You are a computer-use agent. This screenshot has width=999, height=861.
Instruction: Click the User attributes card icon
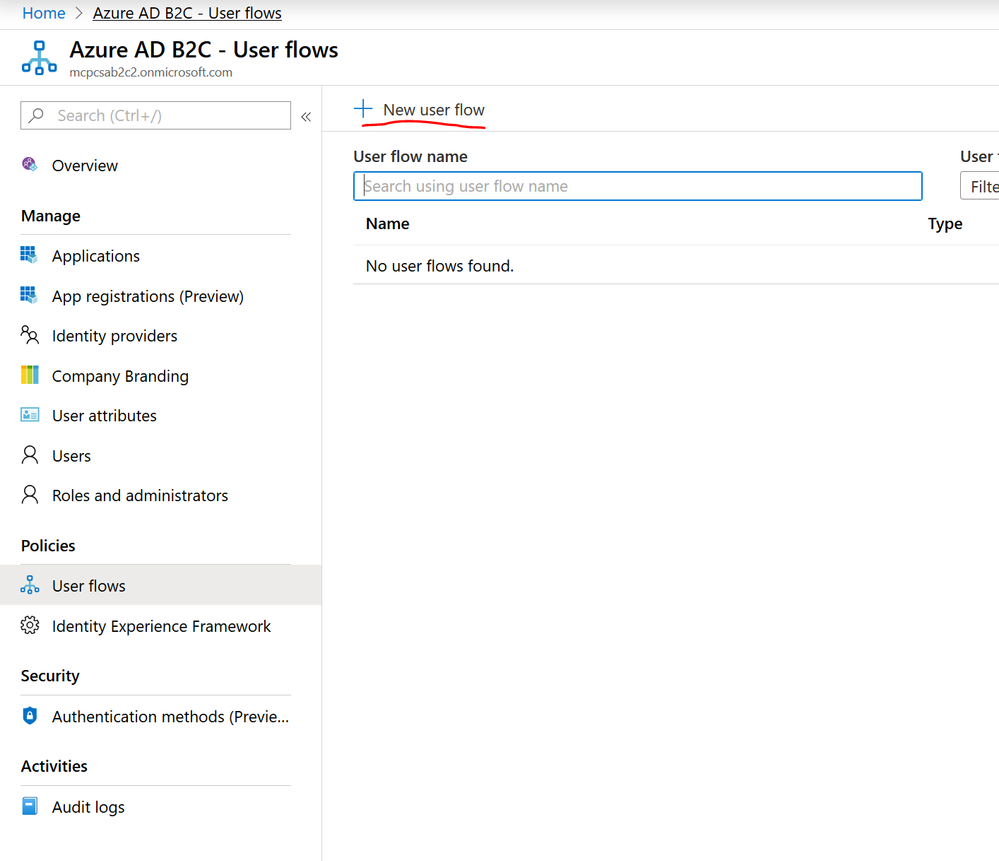click(x=29, y=415)
